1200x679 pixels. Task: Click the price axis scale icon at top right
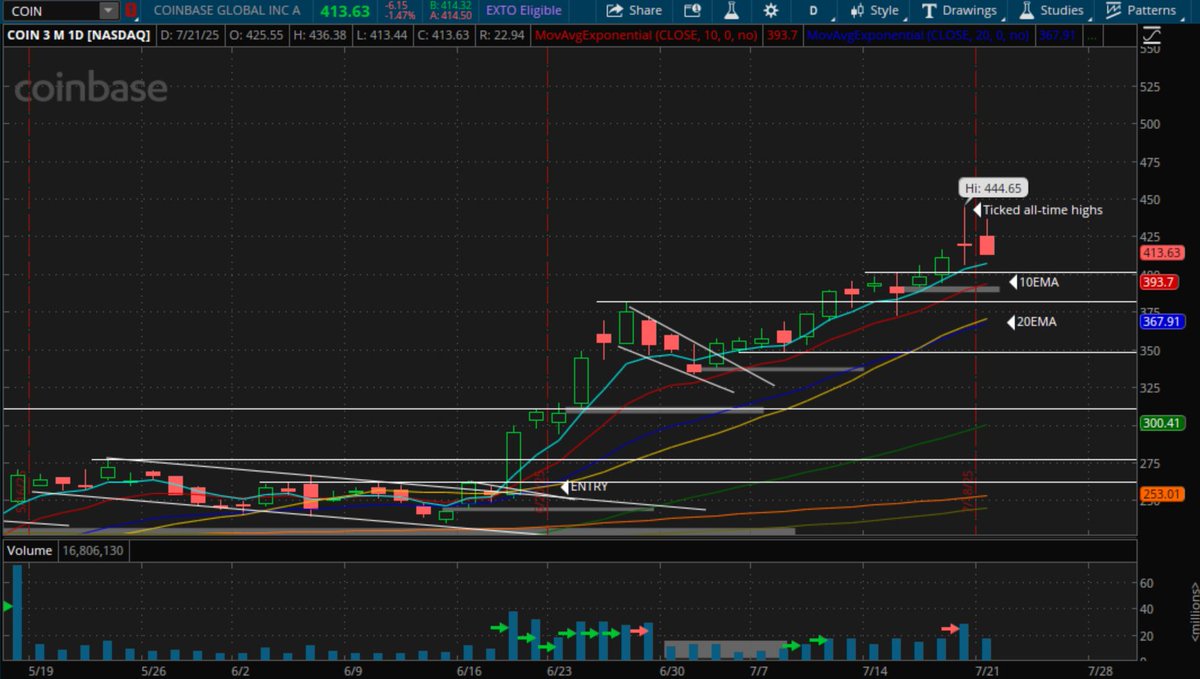(x=1151, y=36)
